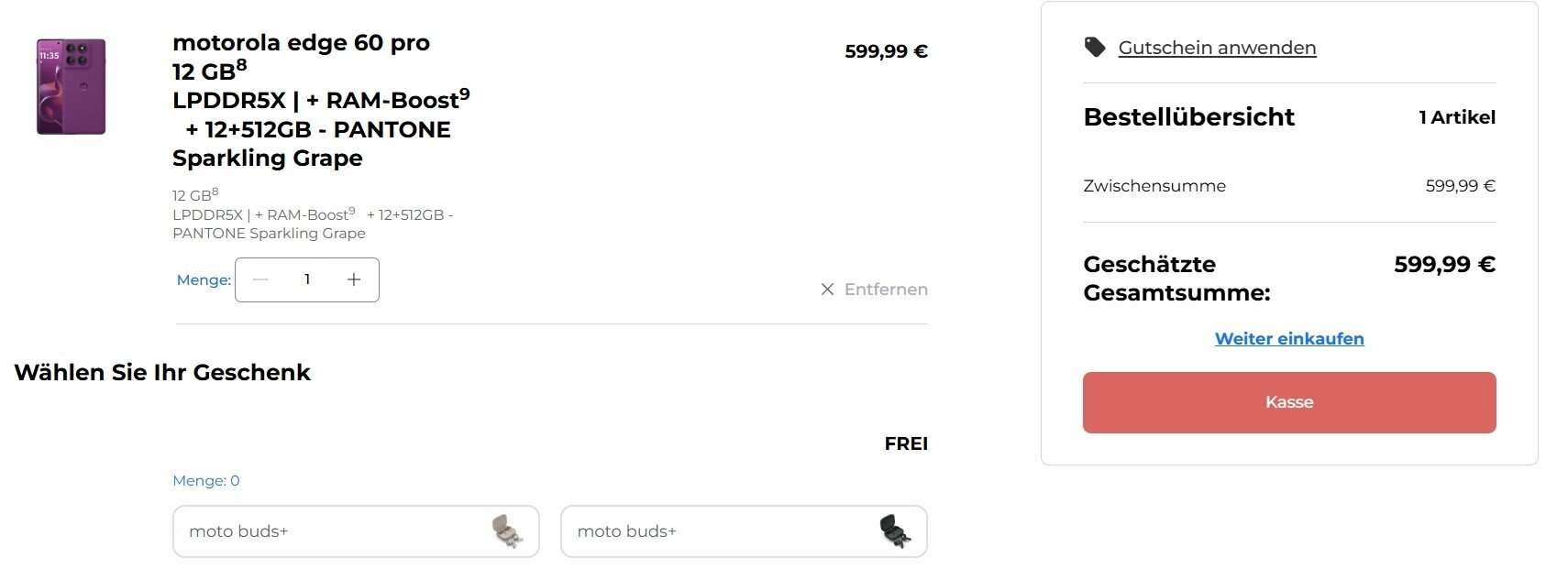Image resolution: width=1568 pixels, height=580 pixels.
Task: Click the Wählen Sie Ihr Geschenk heading
Action: pyautogui.click(x=162, y=373)
